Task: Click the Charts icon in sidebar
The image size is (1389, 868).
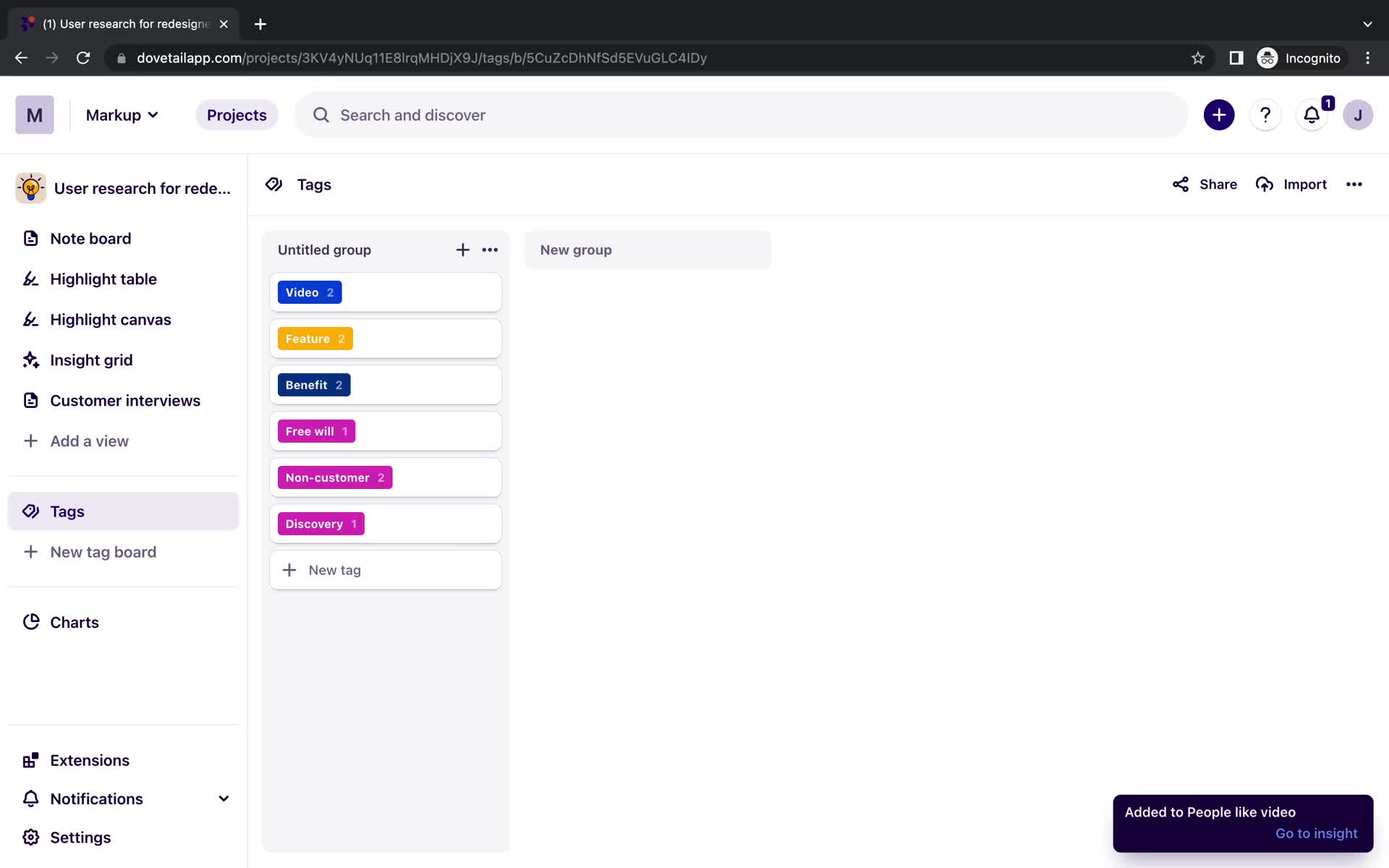Action: click(x=31, y=622)
